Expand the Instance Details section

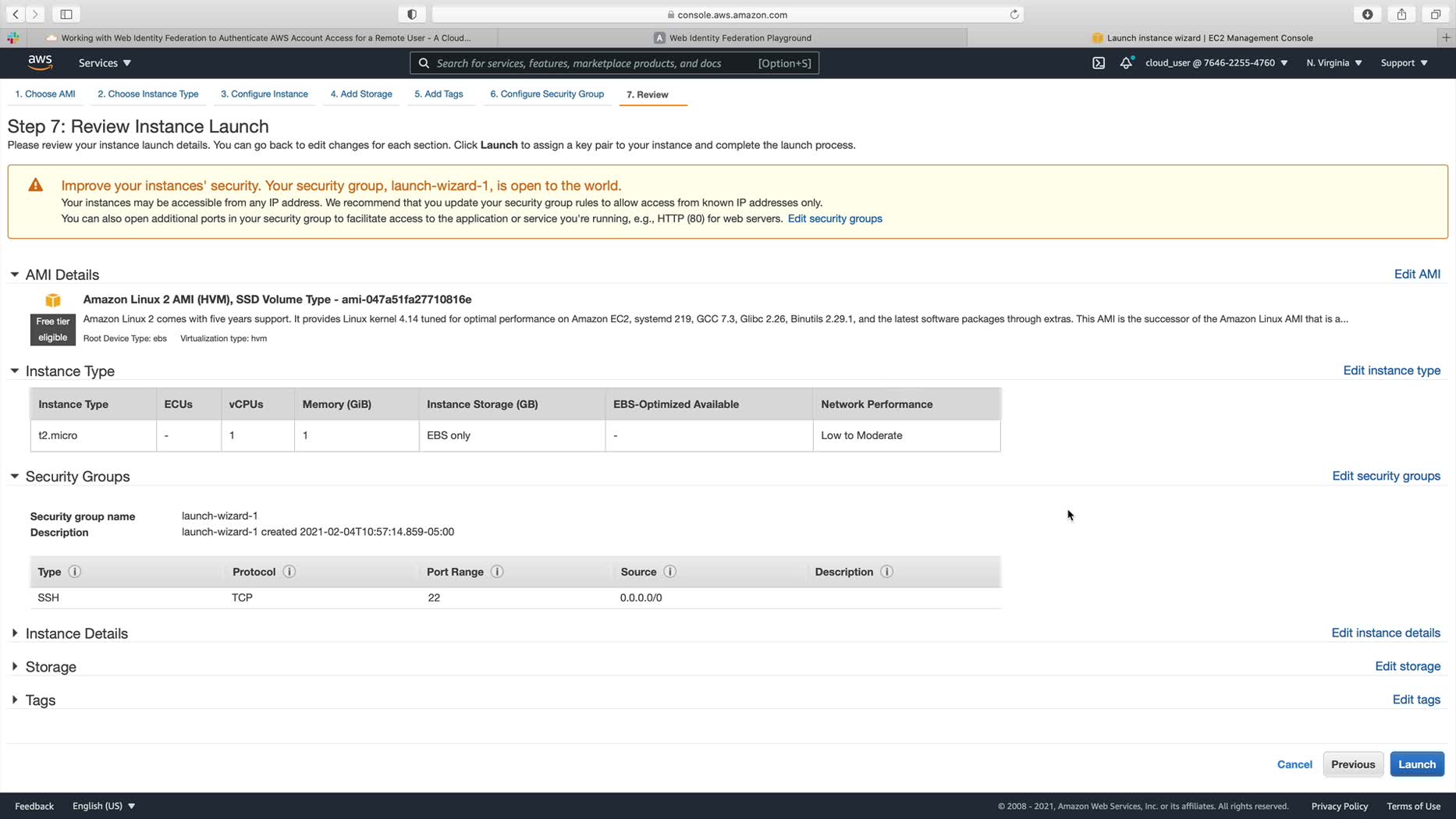pyautogui.click(x=14, y=633)
